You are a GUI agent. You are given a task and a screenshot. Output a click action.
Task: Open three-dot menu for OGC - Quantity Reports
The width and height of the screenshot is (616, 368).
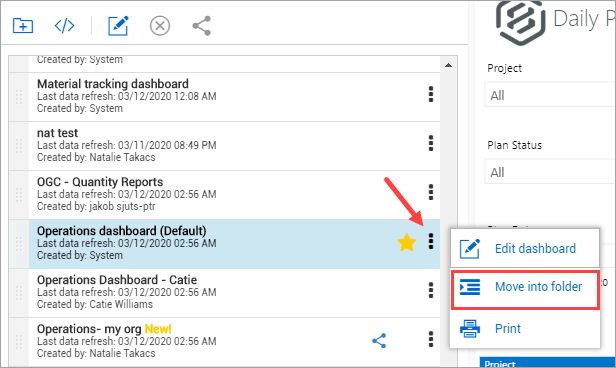tap(431, 192)
